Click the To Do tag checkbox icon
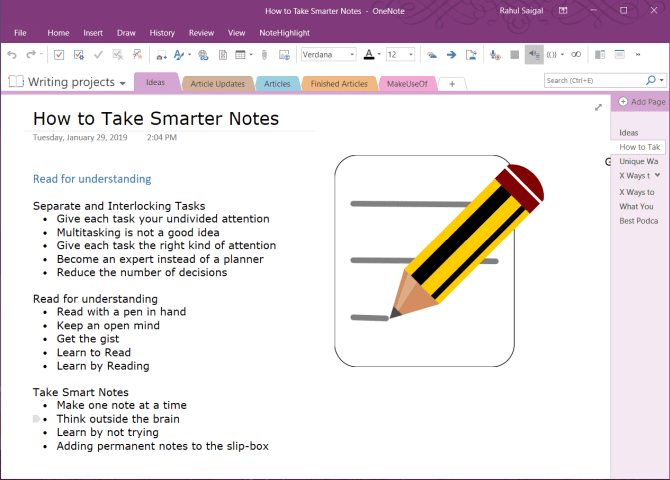Image resolution: width=670 pixels, height=480 pixels. point(59,54)
